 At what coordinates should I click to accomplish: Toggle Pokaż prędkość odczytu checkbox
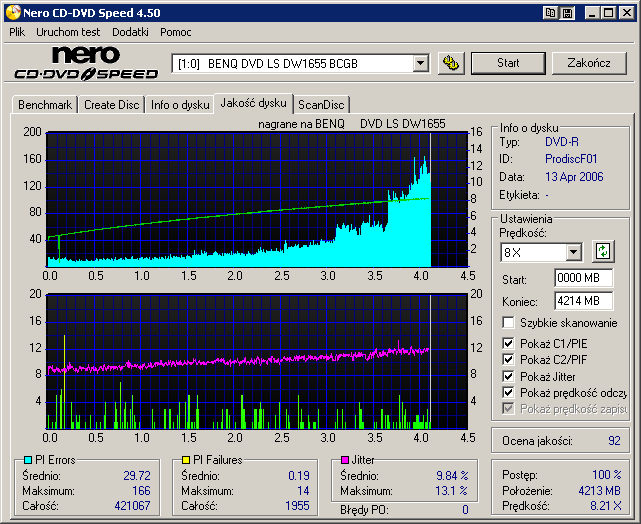pyautogui.click(x=508, y=393)
